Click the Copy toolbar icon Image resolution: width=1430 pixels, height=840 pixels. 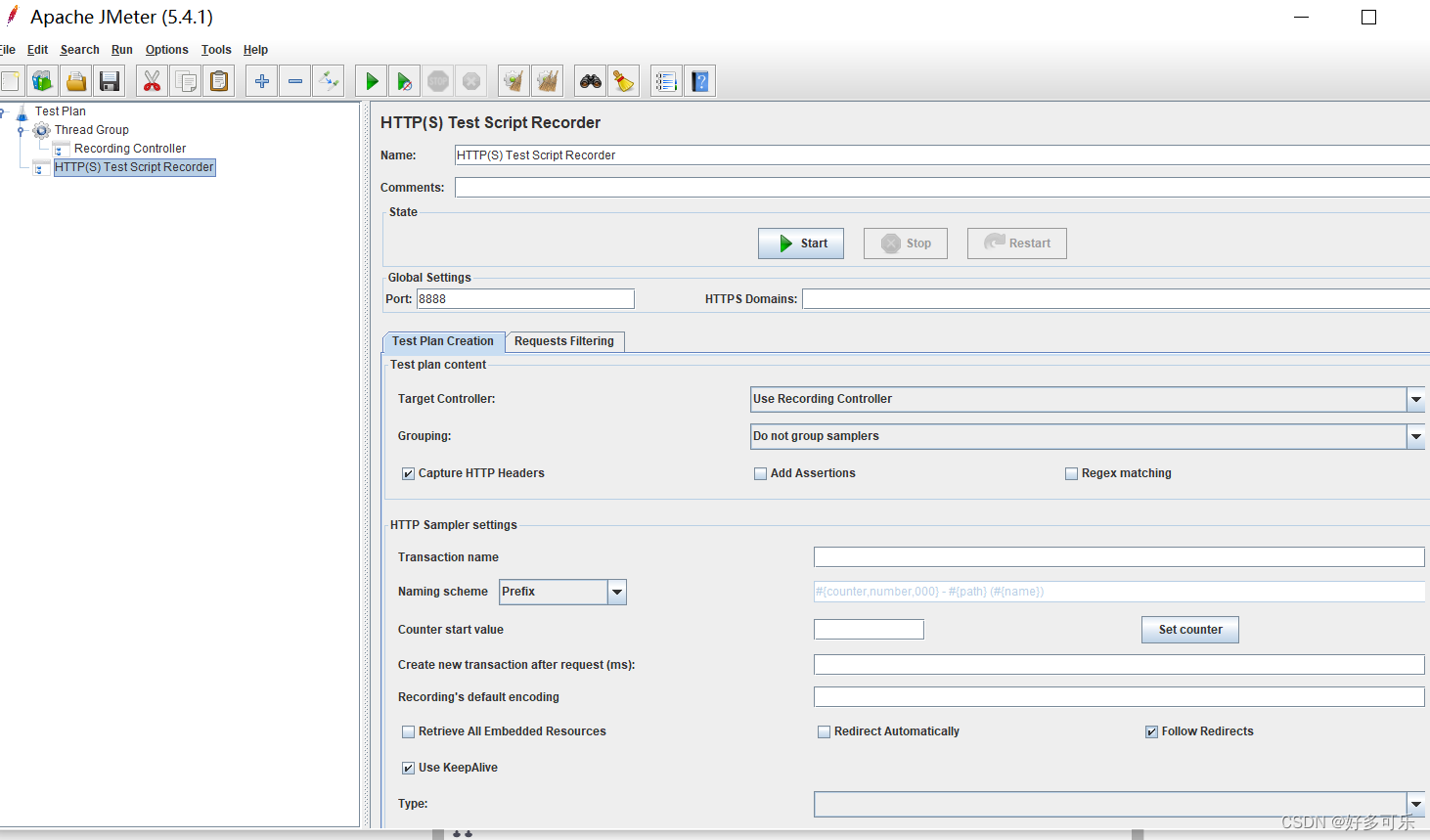[x=185, y=81]
